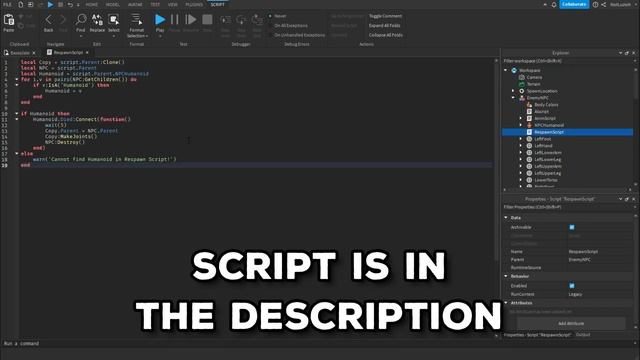Click the Add Attribute button
Screen dimensions: 640x360
(x=571, y=323)
